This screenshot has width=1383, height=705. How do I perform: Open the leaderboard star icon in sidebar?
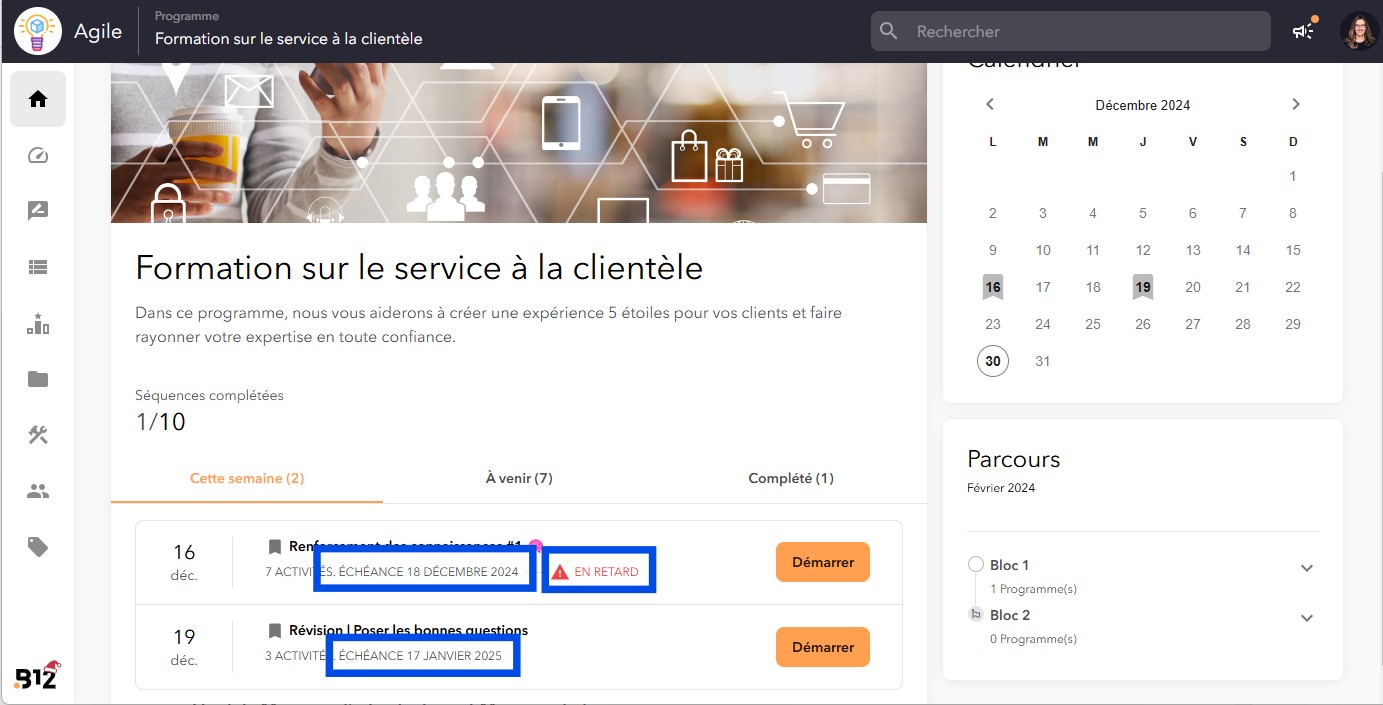tap(38, 323)
